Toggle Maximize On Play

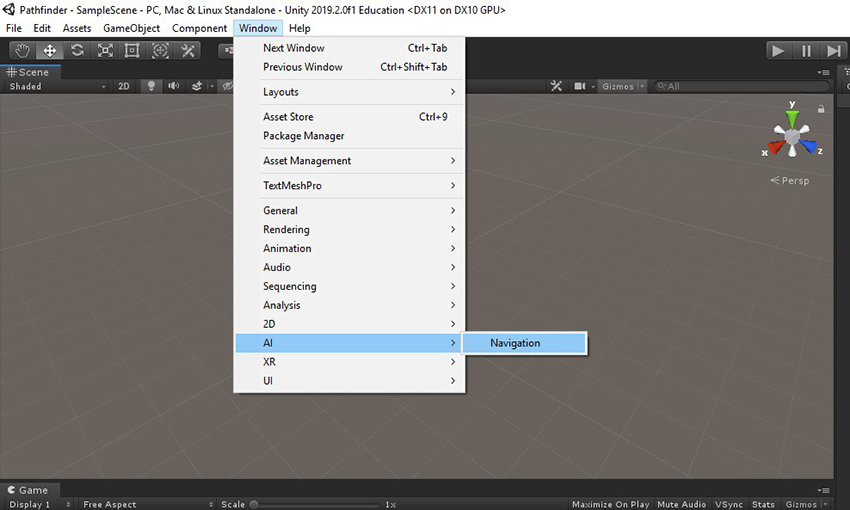click(610, 504)
